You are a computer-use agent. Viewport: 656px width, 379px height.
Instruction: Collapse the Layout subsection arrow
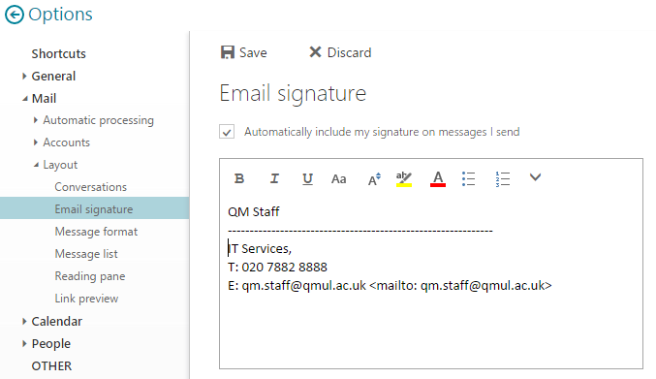point(36,165)
